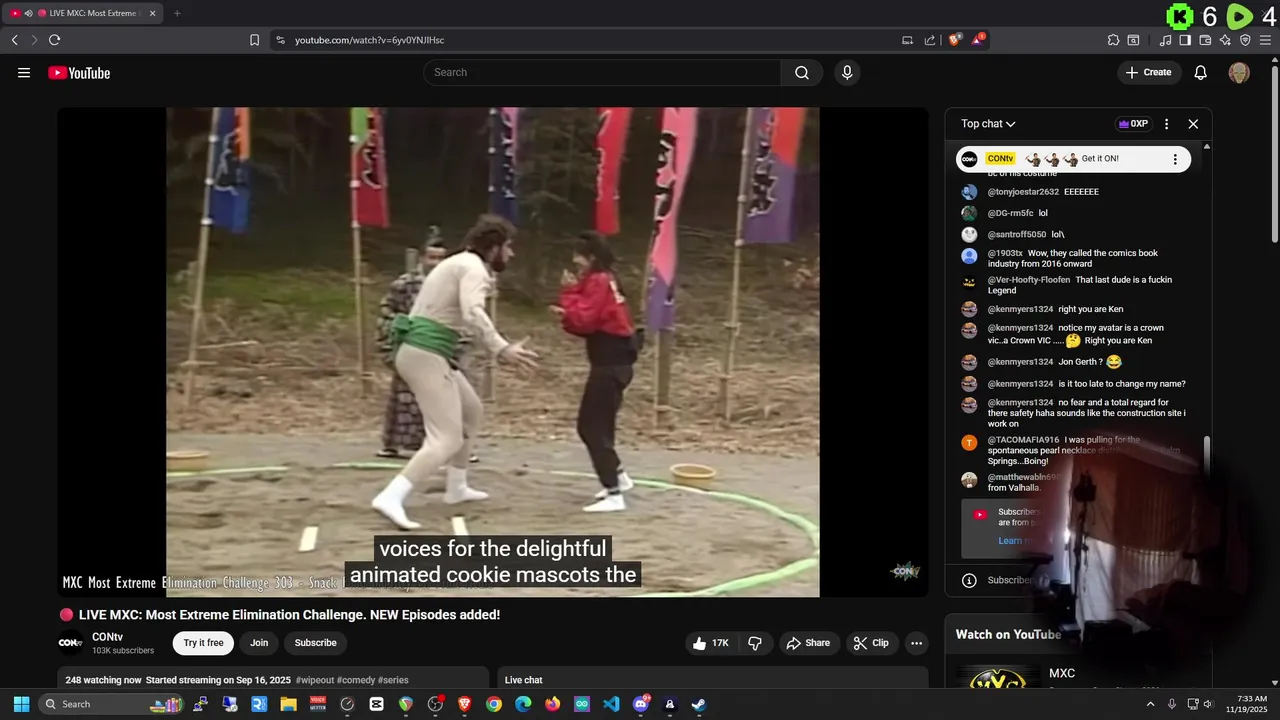Create a clip with Clip button
This screenshot has width=1280, height=720.
pyautogui.click(x=871, y=643)
